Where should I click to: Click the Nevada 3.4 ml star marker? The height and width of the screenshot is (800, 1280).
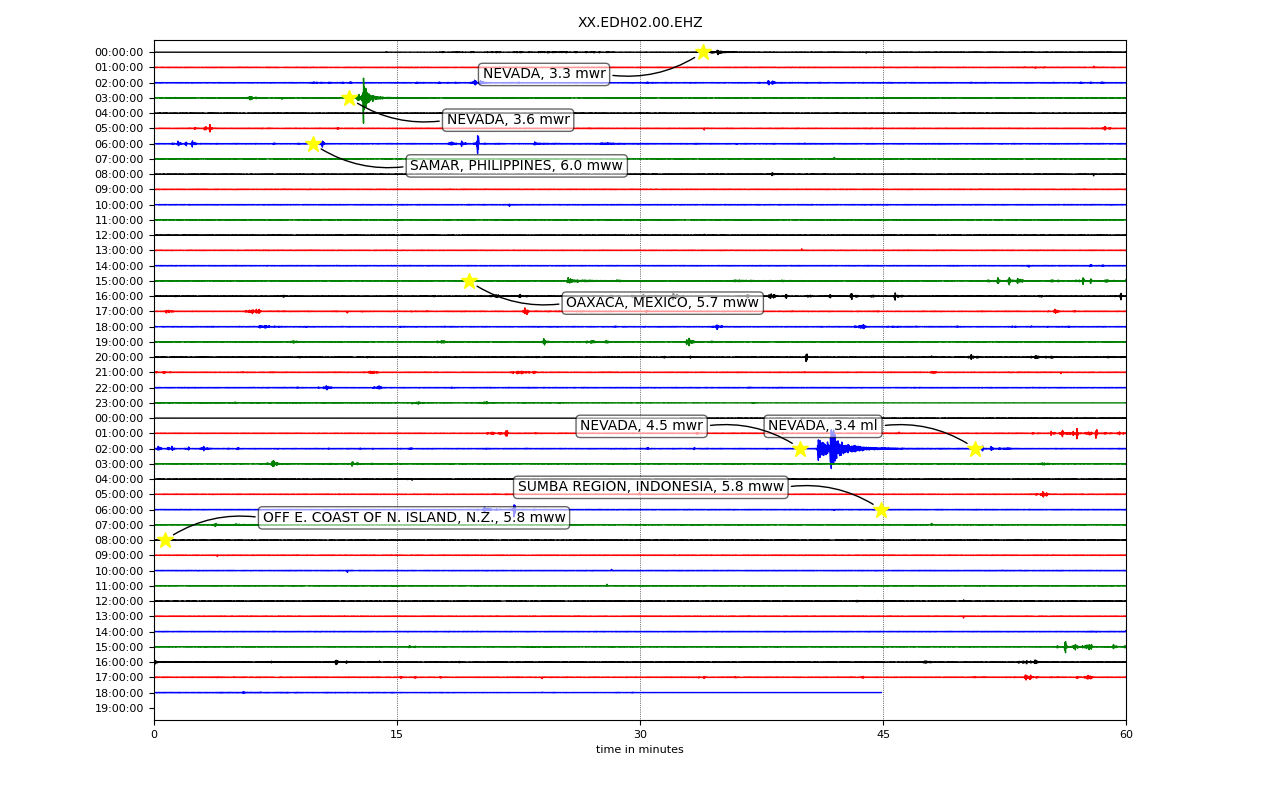pos(975,449)
